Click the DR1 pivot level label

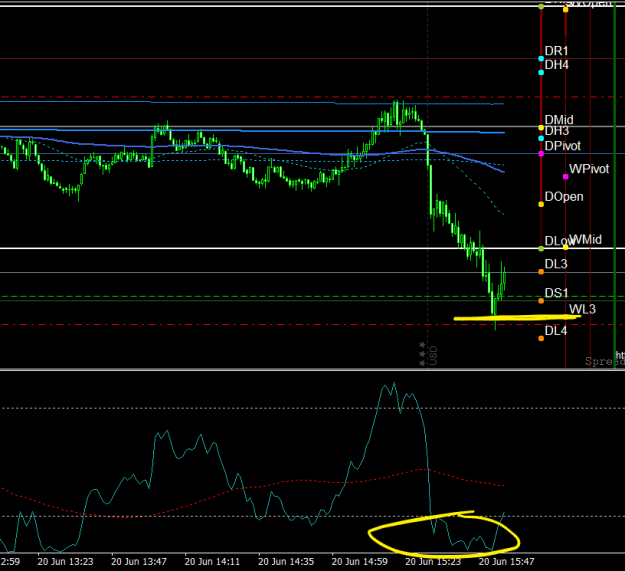[556, 51]
